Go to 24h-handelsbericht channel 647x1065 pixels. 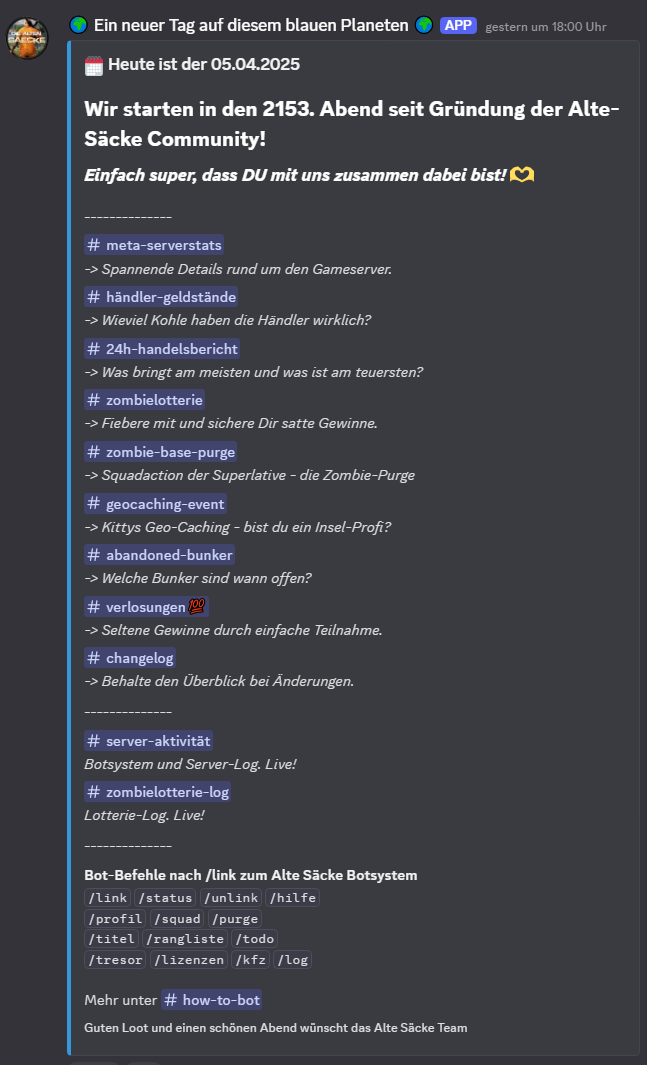(x=162, y=349)
